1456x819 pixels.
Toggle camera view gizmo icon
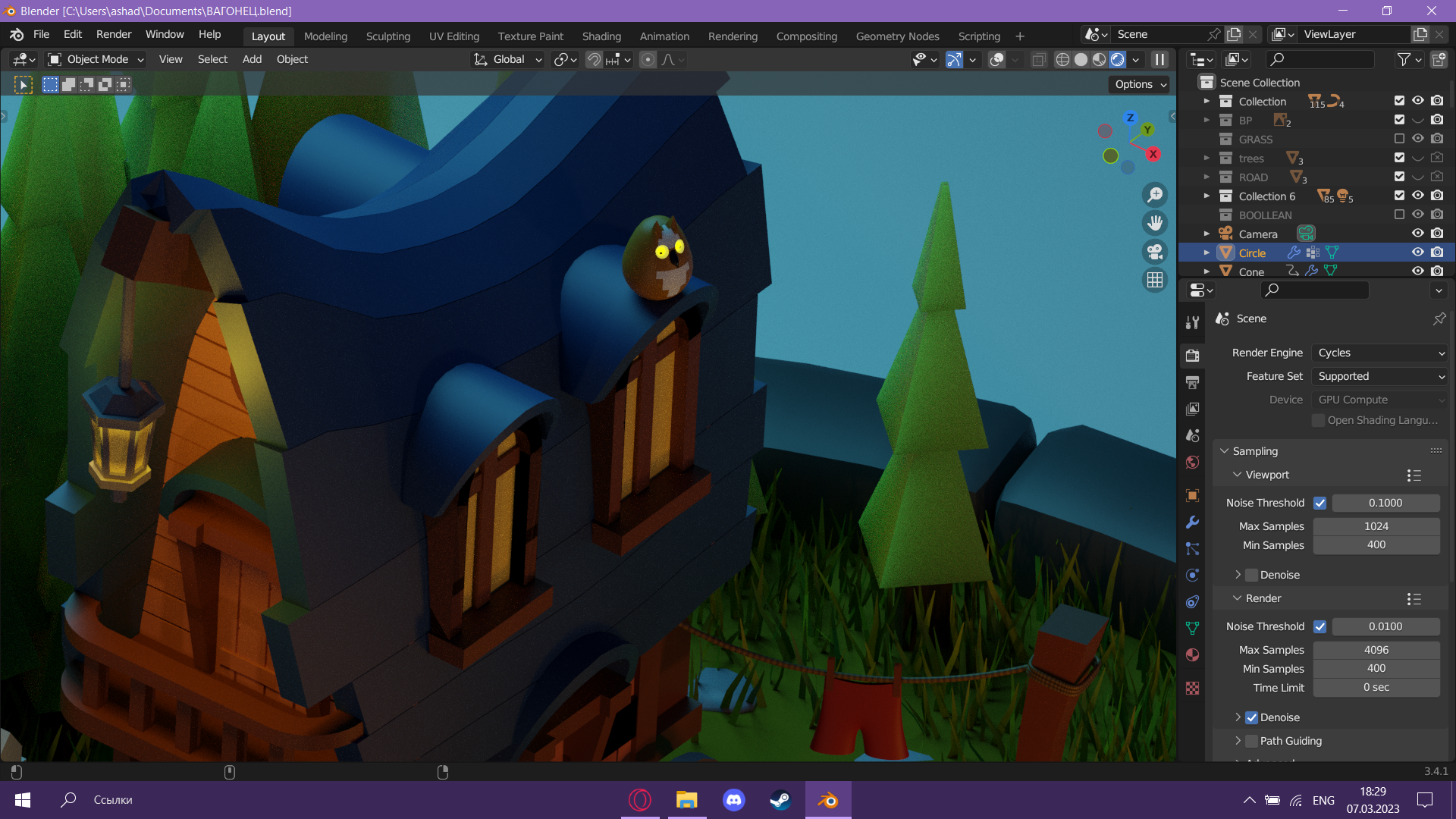pyautogui.click(x=1155, y=252)
